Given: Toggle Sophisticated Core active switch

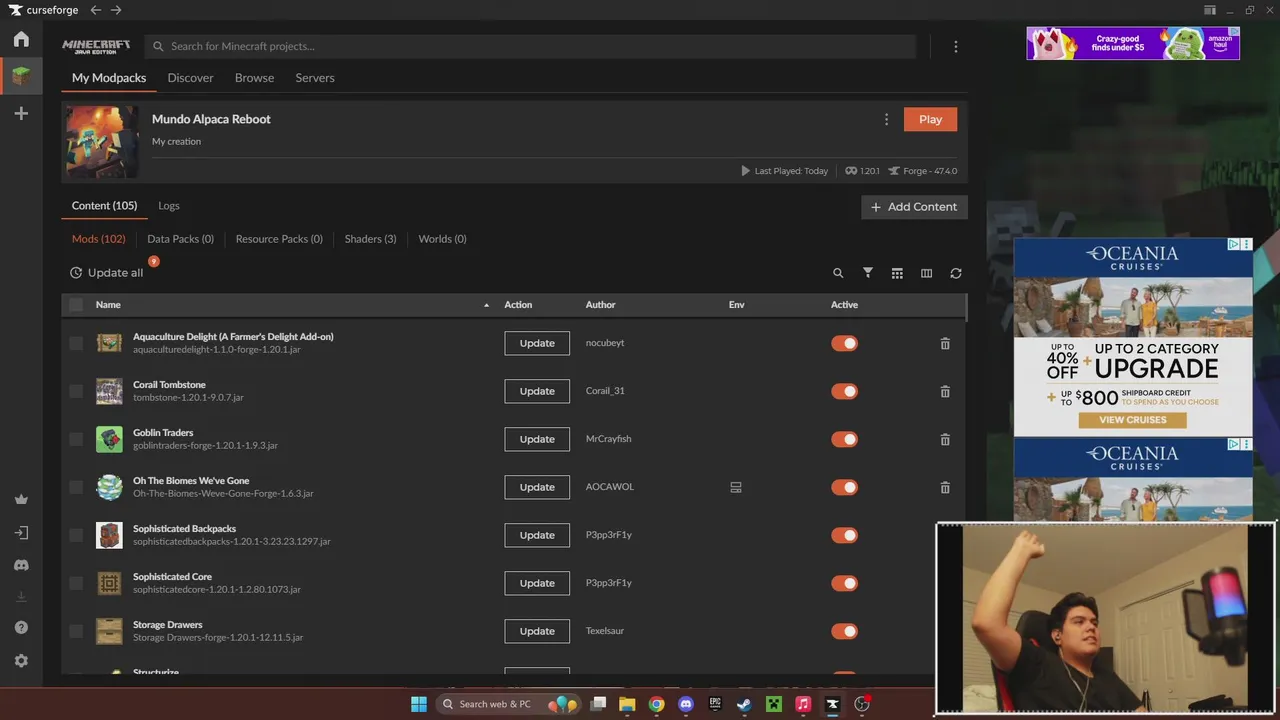Looking at the screenshot, I should [844, 583].
